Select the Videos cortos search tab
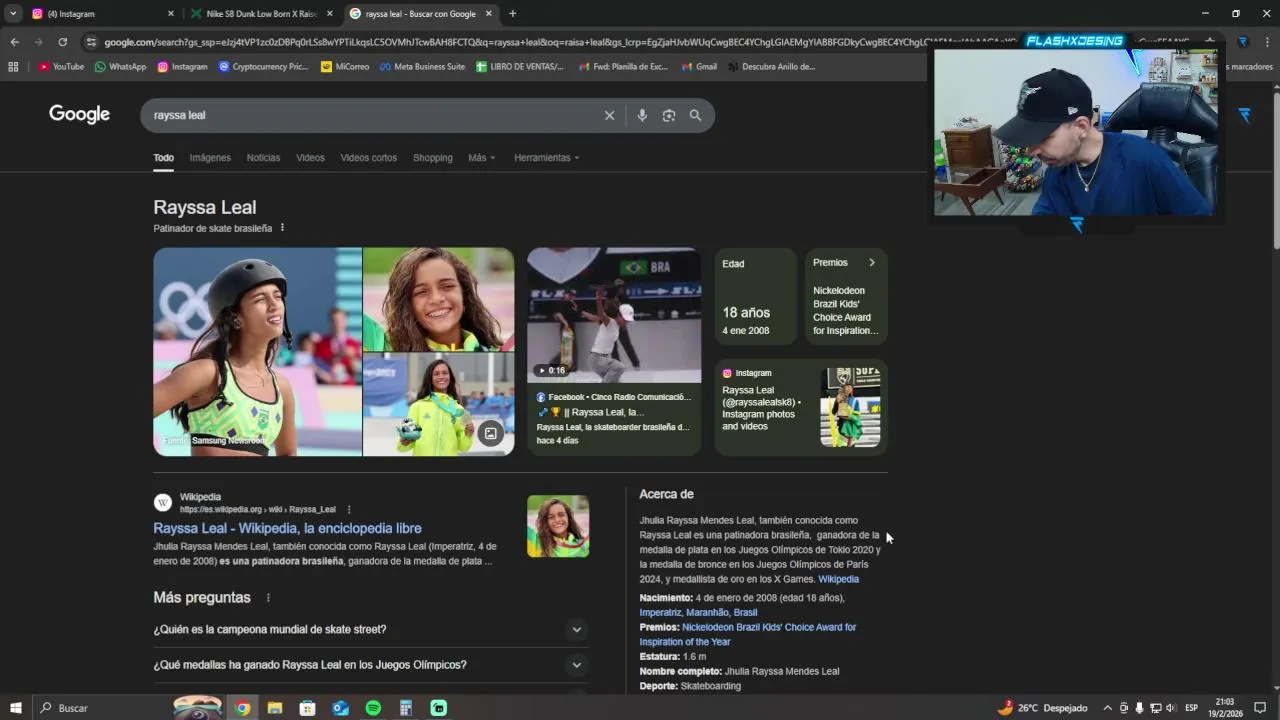1280x720 pixels. pos(368,158)
